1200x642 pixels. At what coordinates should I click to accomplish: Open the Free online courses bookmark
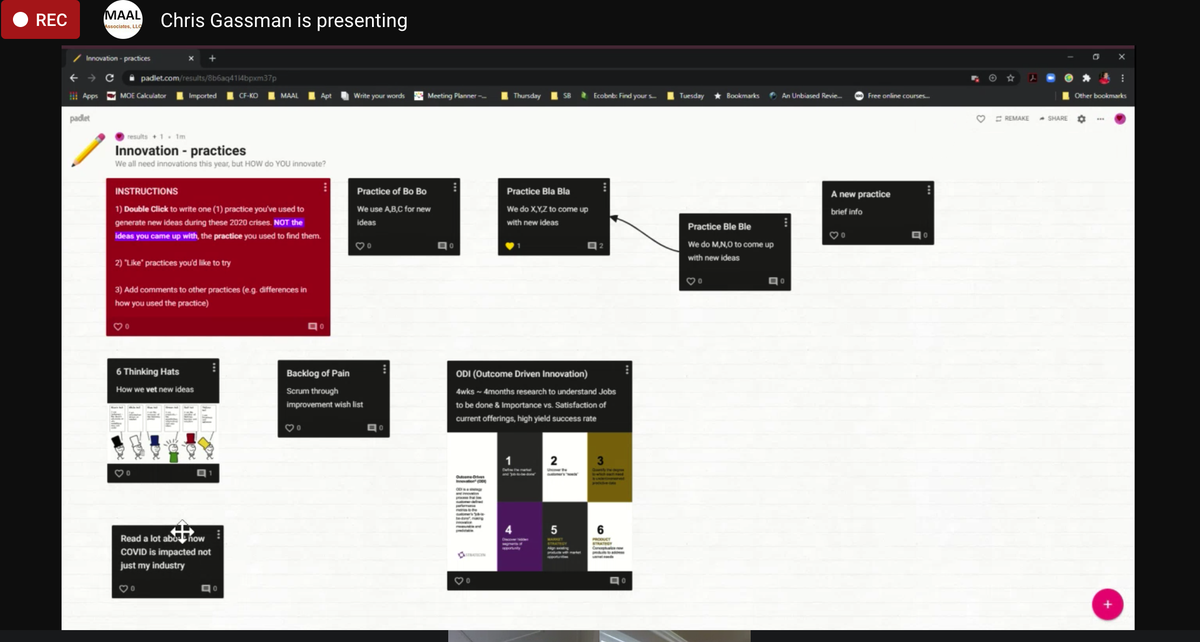893,96
